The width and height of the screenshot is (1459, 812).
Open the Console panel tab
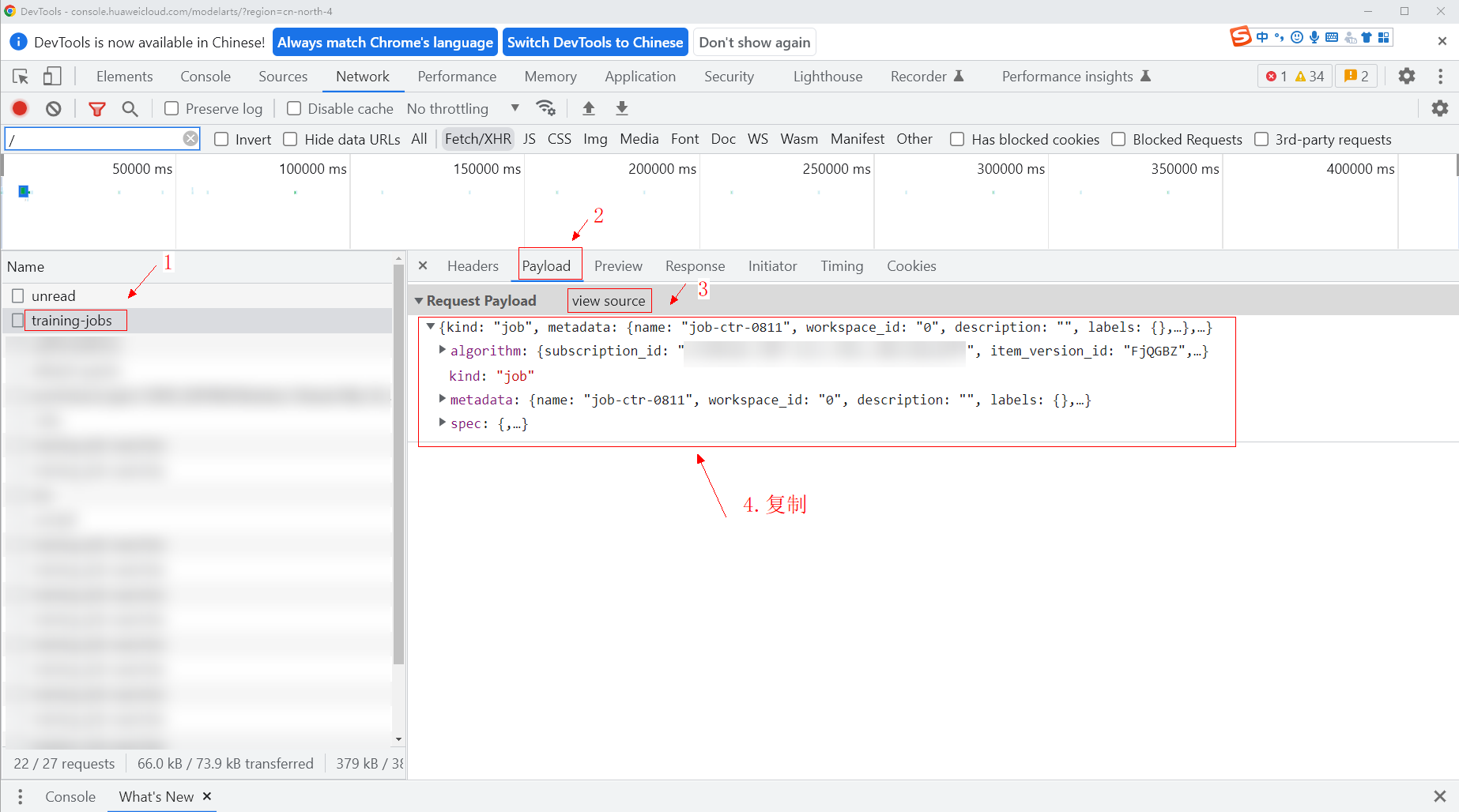(205, 77)
